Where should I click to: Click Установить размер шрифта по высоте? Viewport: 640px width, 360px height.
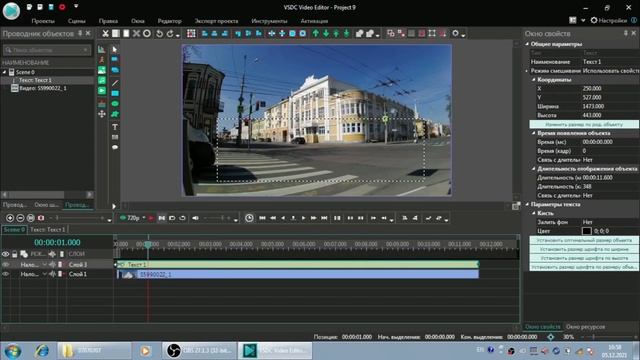[584, 258]
